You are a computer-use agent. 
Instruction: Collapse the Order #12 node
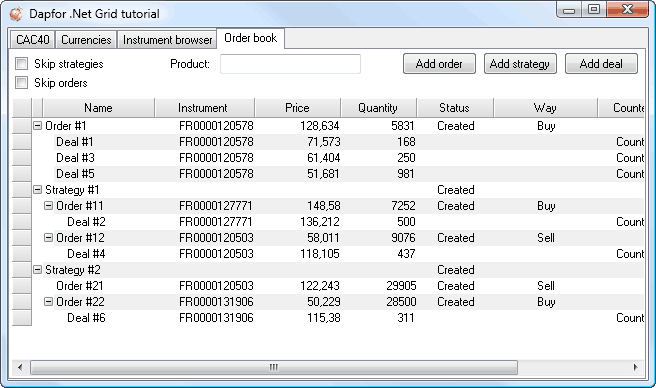click(x=49, y=238)
